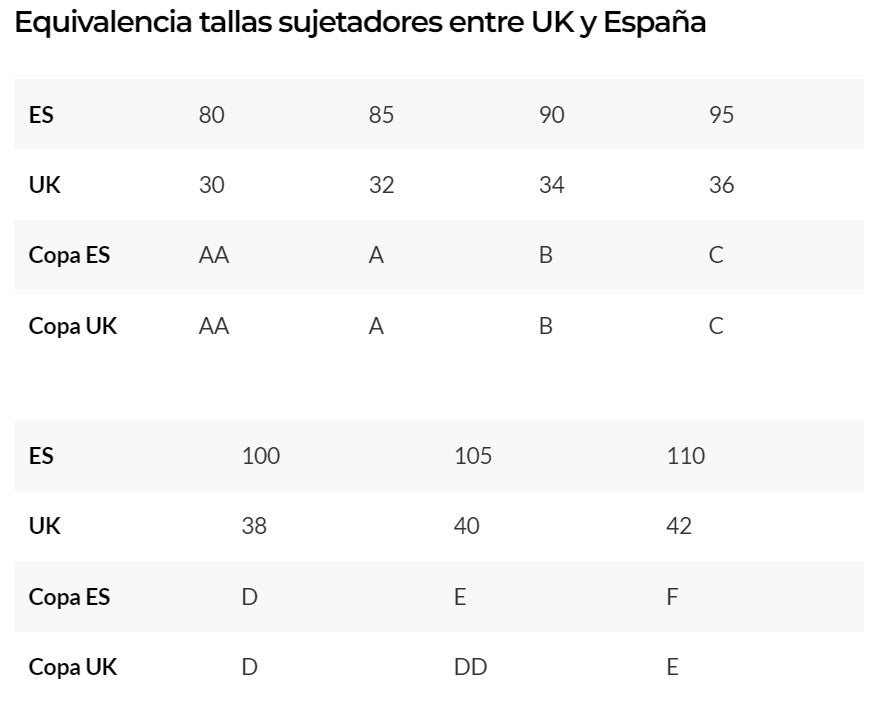The width and height of the screenshot is (877, 716).
Task: Click UK size 36 value
Action: click(721, 185)
